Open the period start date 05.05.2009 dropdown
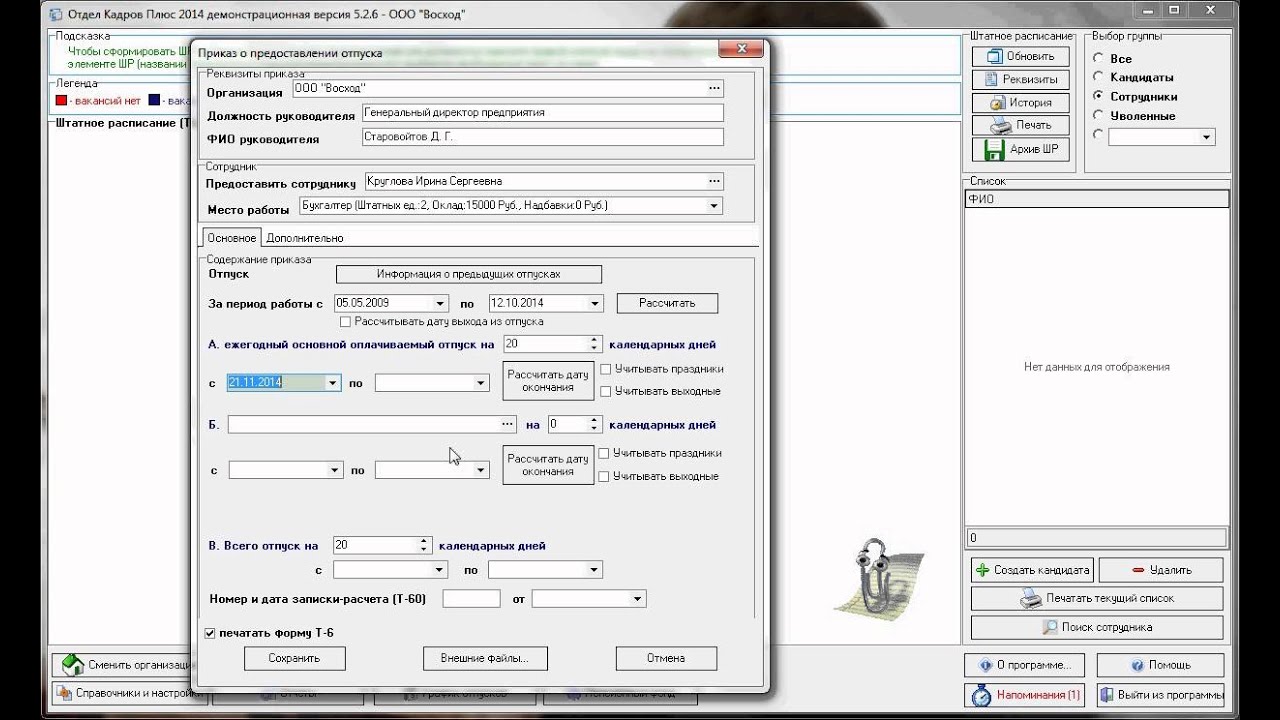Viewport: 1280px width, 720px height. tap(440, 303)
